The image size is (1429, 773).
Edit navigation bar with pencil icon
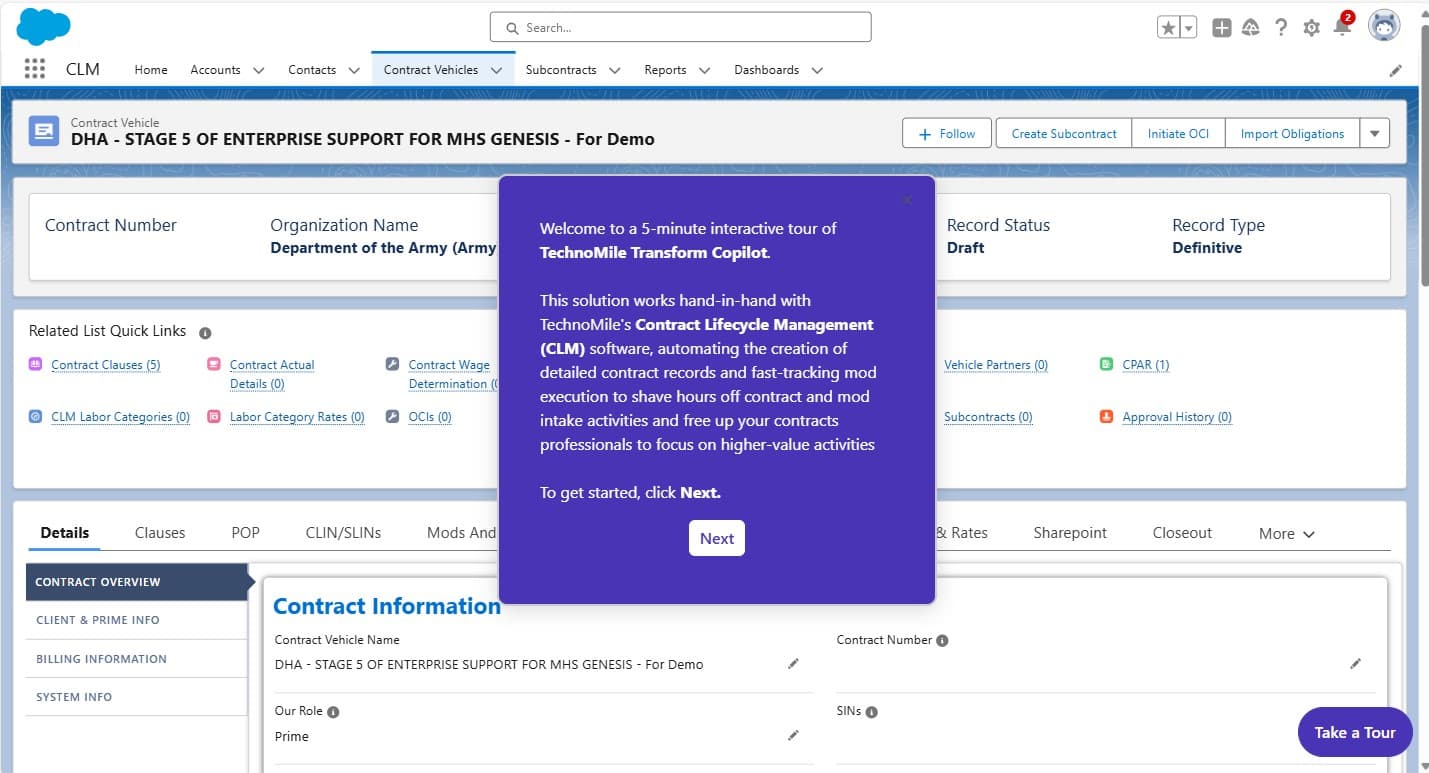1396,70
